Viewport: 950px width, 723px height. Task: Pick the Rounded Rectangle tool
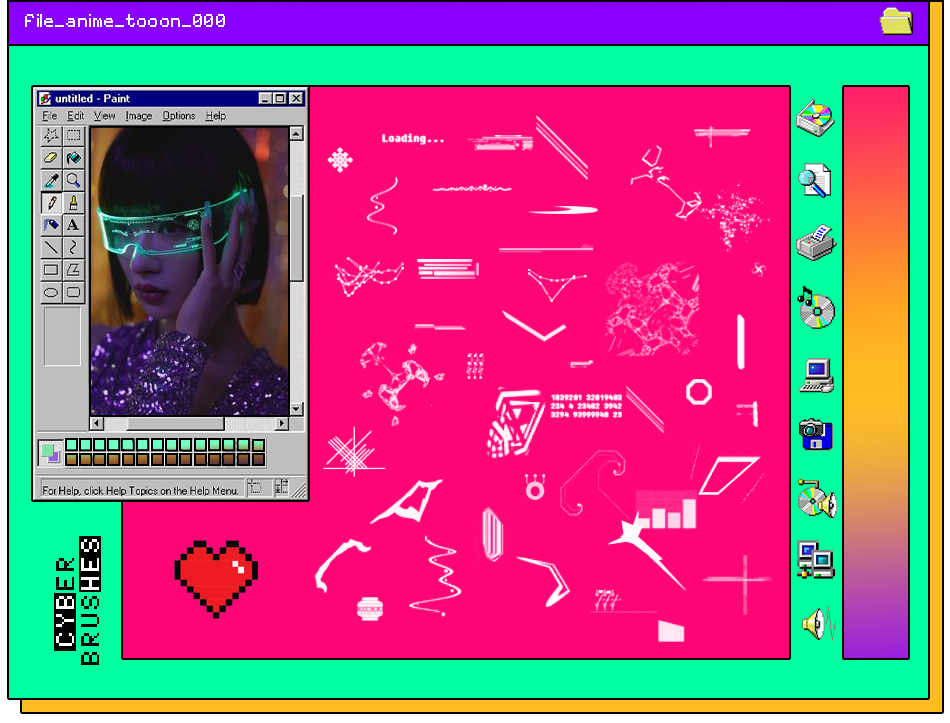pyautogui.click(x=73, y=293)
